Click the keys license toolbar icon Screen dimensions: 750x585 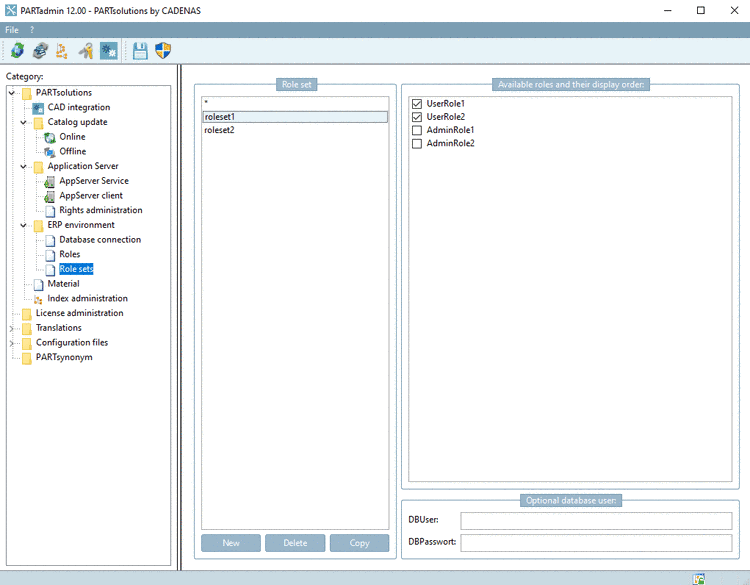click(86, 50)
